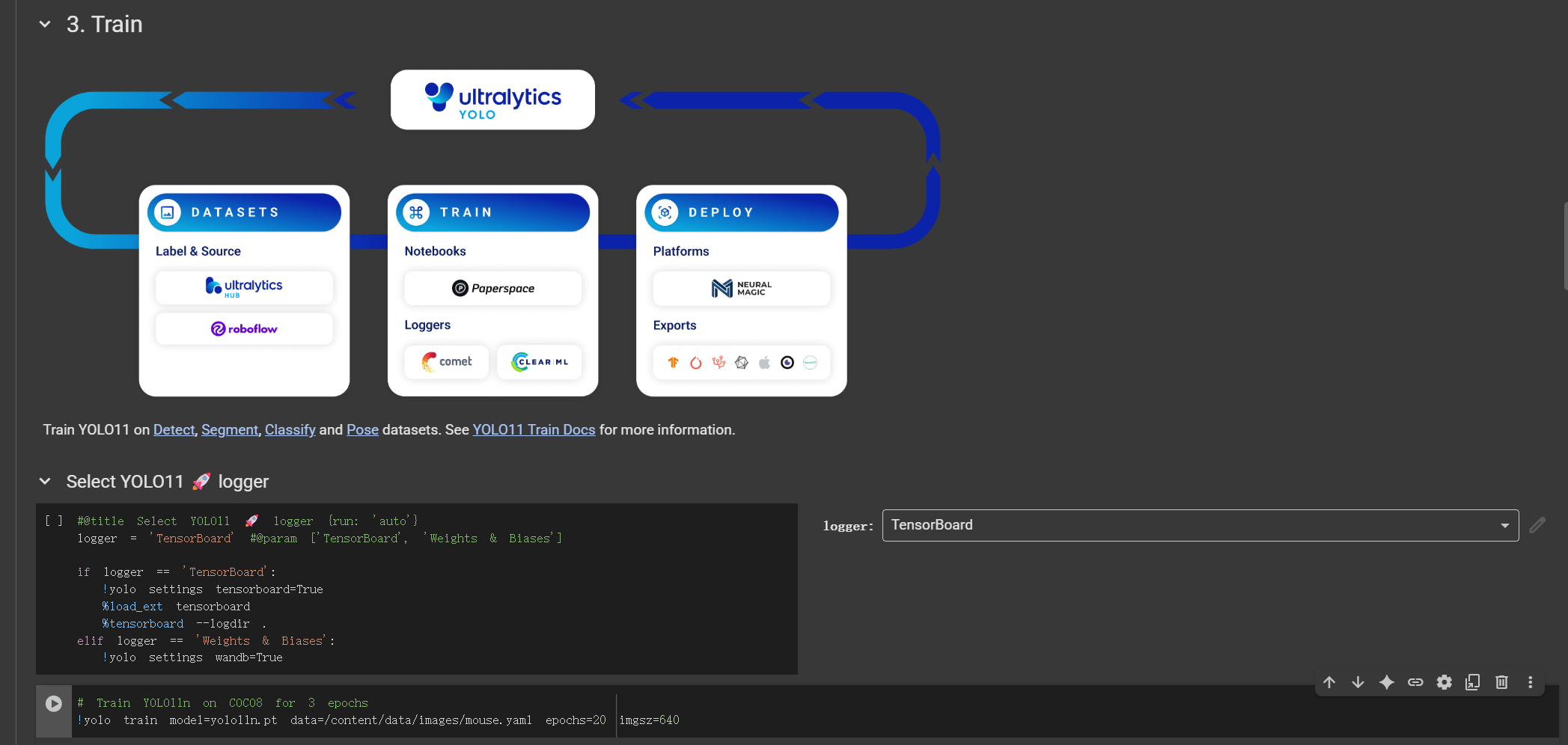Mirror cell in tab icon
This screenshot has width=1568, height=745.
point(1473,682)
